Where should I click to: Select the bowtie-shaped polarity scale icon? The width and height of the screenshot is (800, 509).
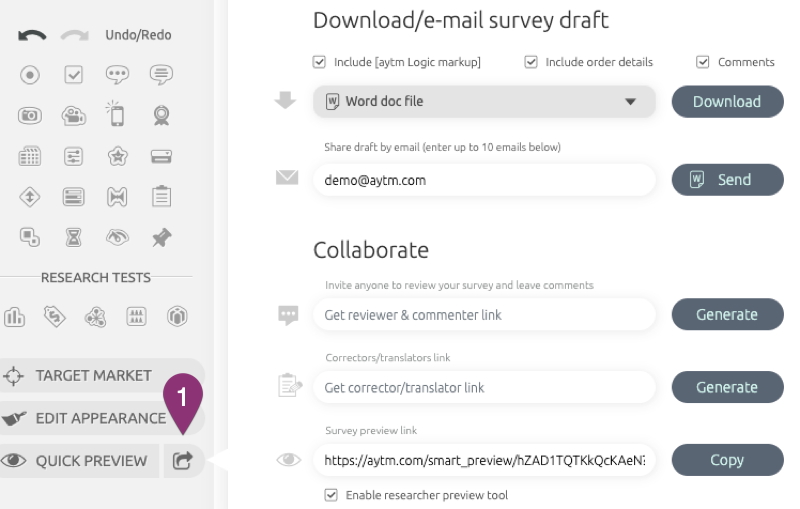coord(117,197)
